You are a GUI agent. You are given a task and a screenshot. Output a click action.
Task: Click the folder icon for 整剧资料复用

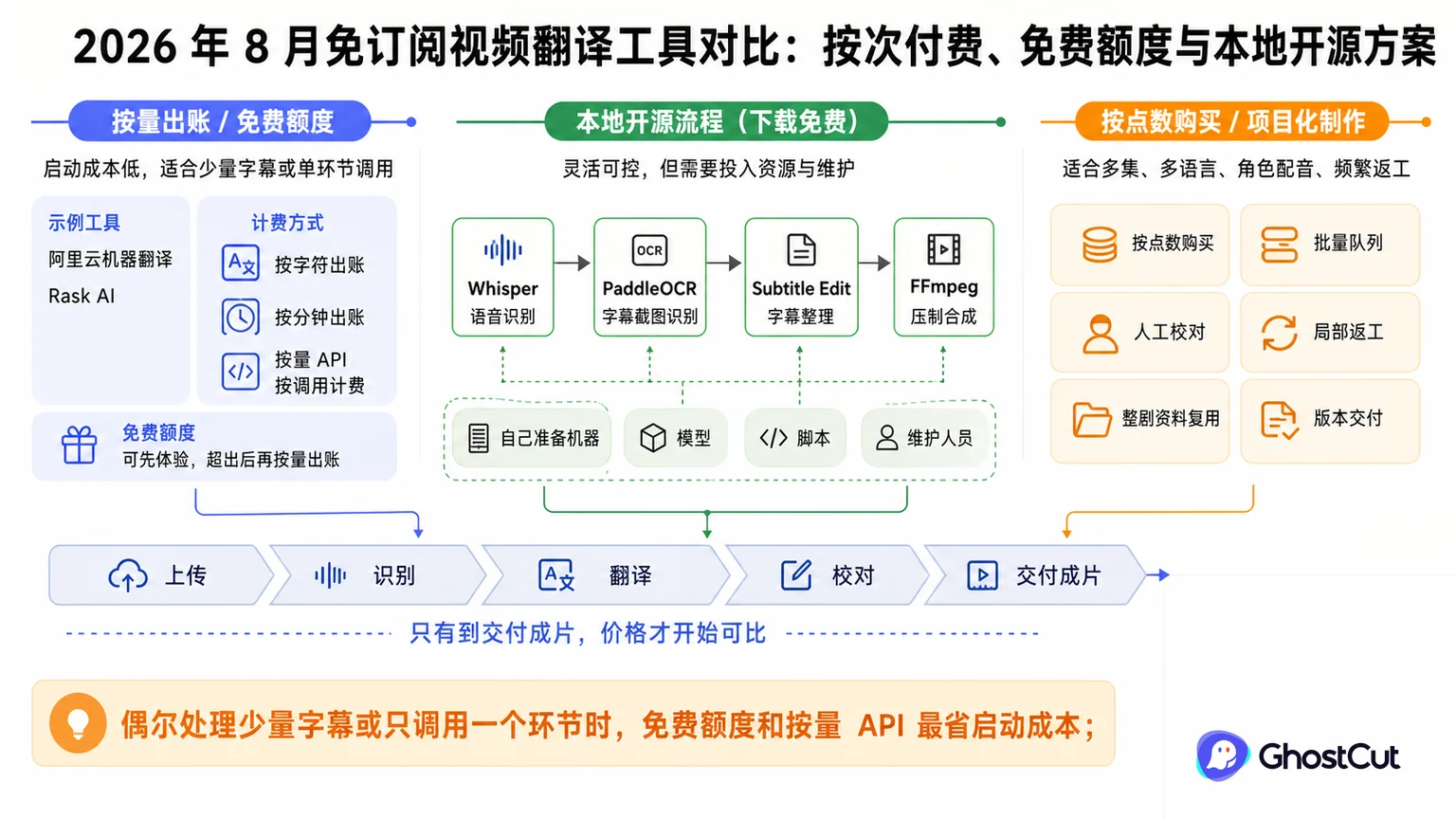click(1092, 419)
